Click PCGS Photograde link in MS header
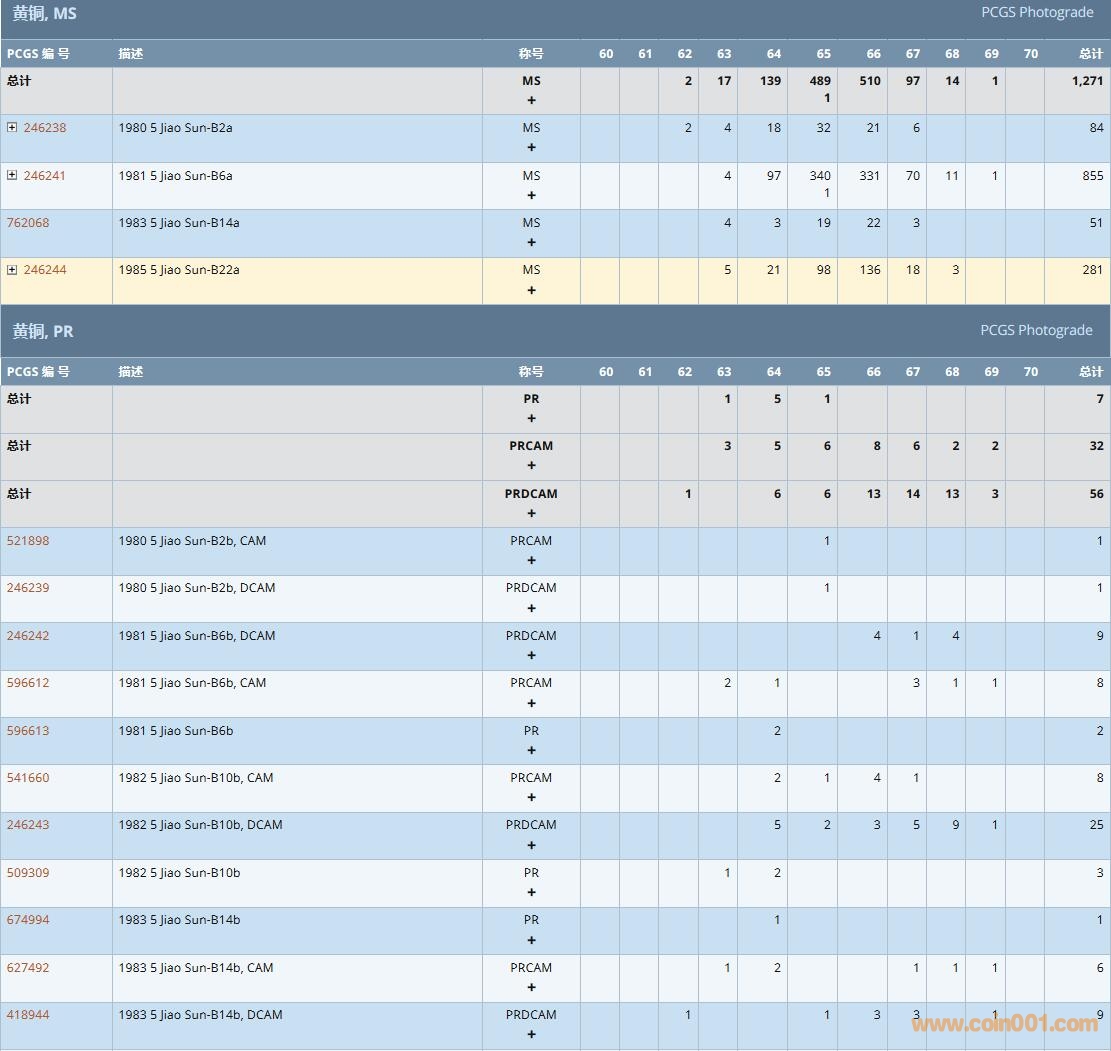Viewport: 1111px width, 1051px height. 1037,13
